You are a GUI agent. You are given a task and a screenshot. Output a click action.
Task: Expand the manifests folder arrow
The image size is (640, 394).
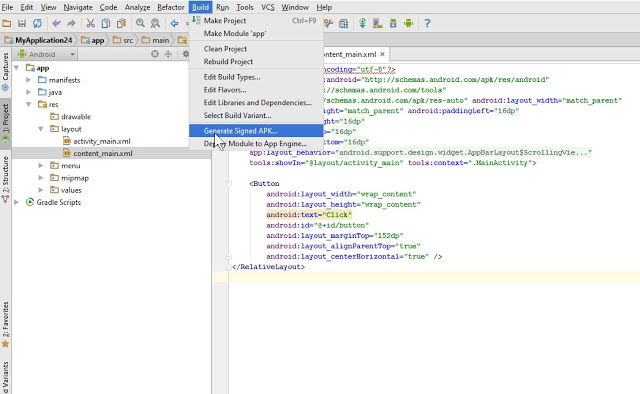click(29, 80)
